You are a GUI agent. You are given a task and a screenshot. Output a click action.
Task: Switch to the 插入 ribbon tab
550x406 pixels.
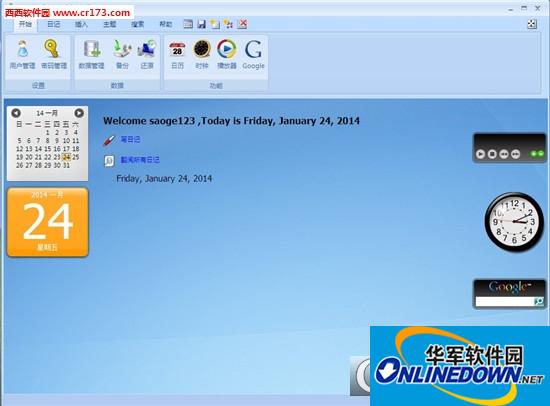pos(81,24)
